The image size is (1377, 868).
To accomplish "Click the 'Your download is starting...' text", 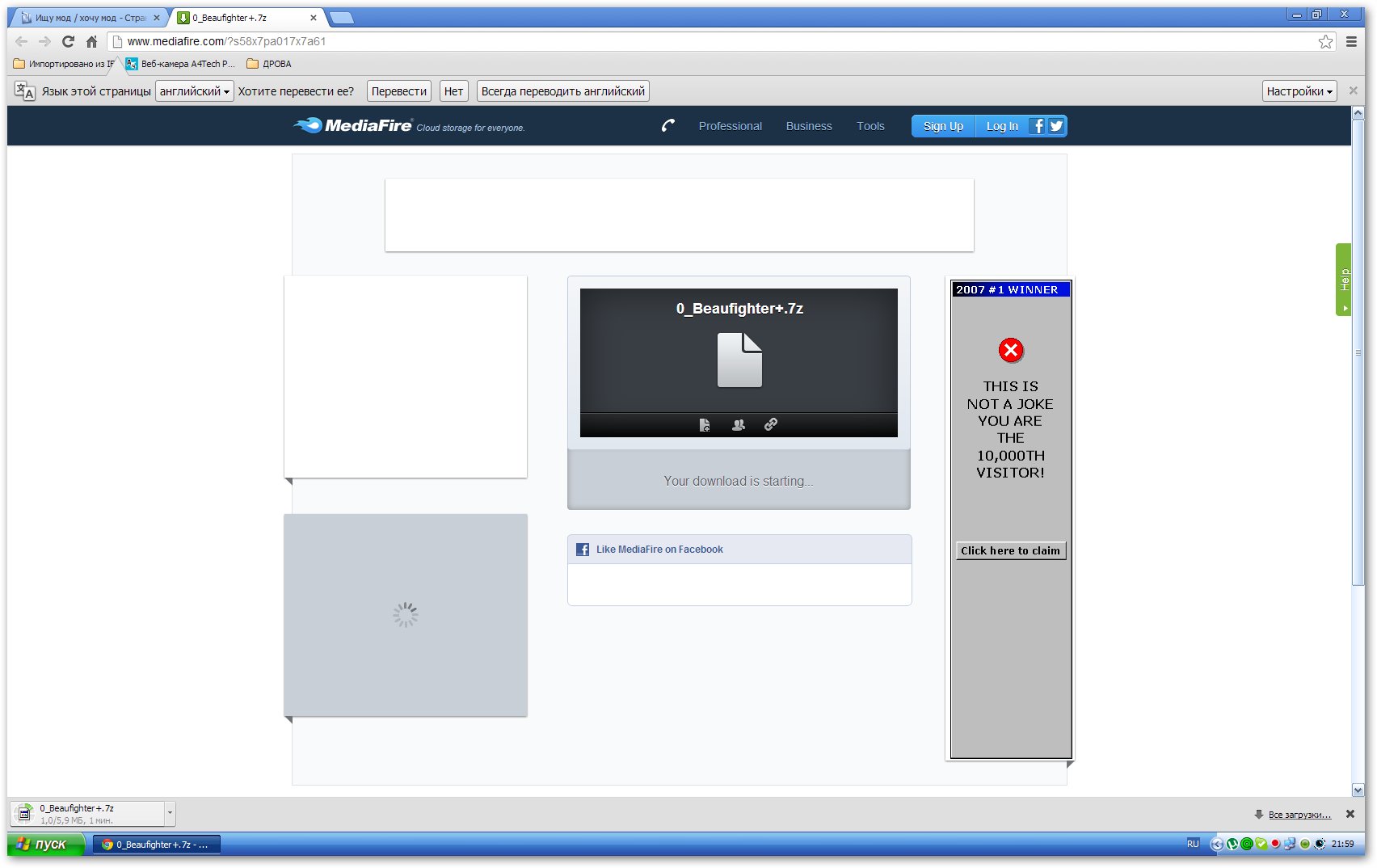I will tap(739, 481).
